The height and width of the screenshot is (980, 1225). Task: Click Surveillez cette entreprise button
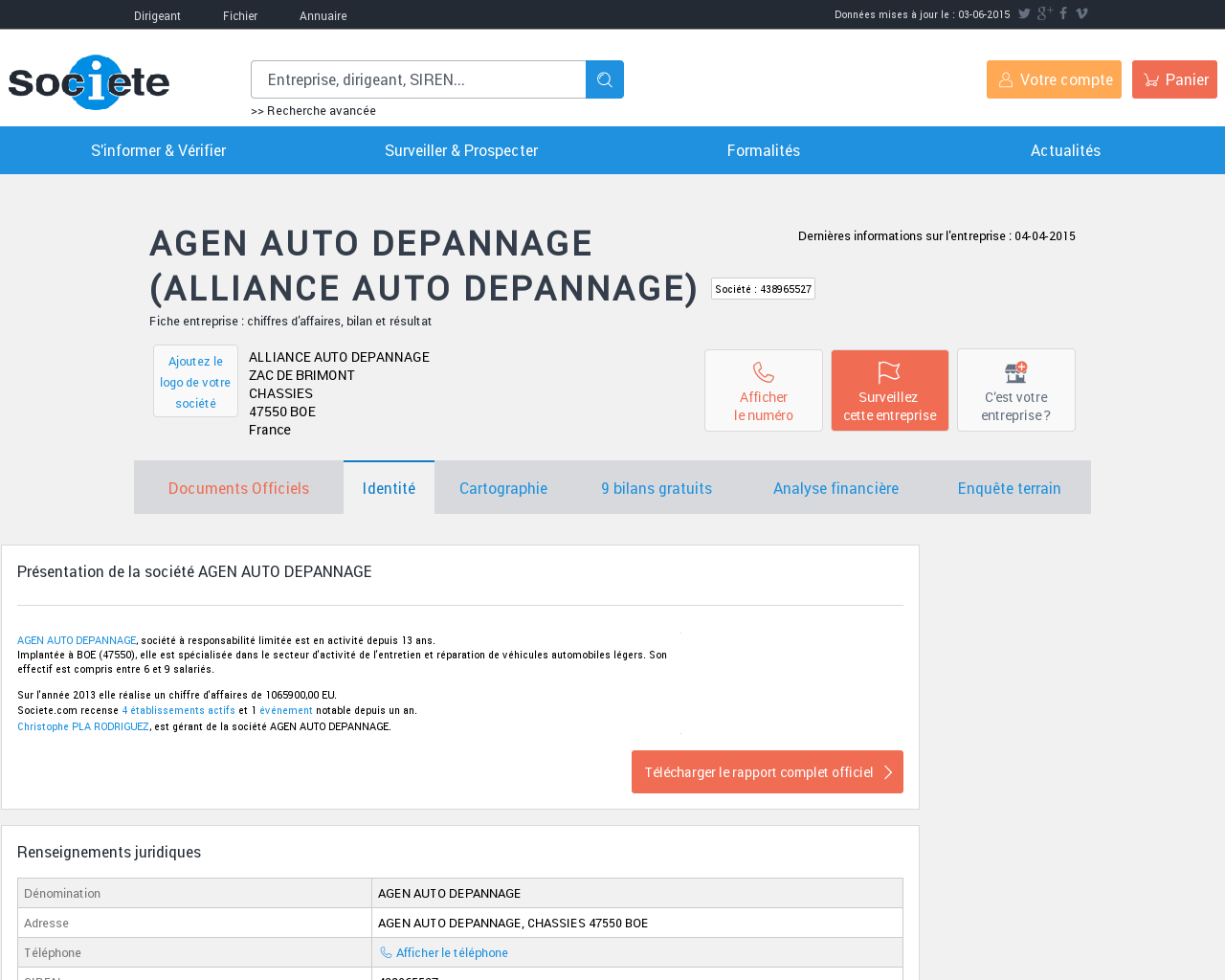(890, 390)
